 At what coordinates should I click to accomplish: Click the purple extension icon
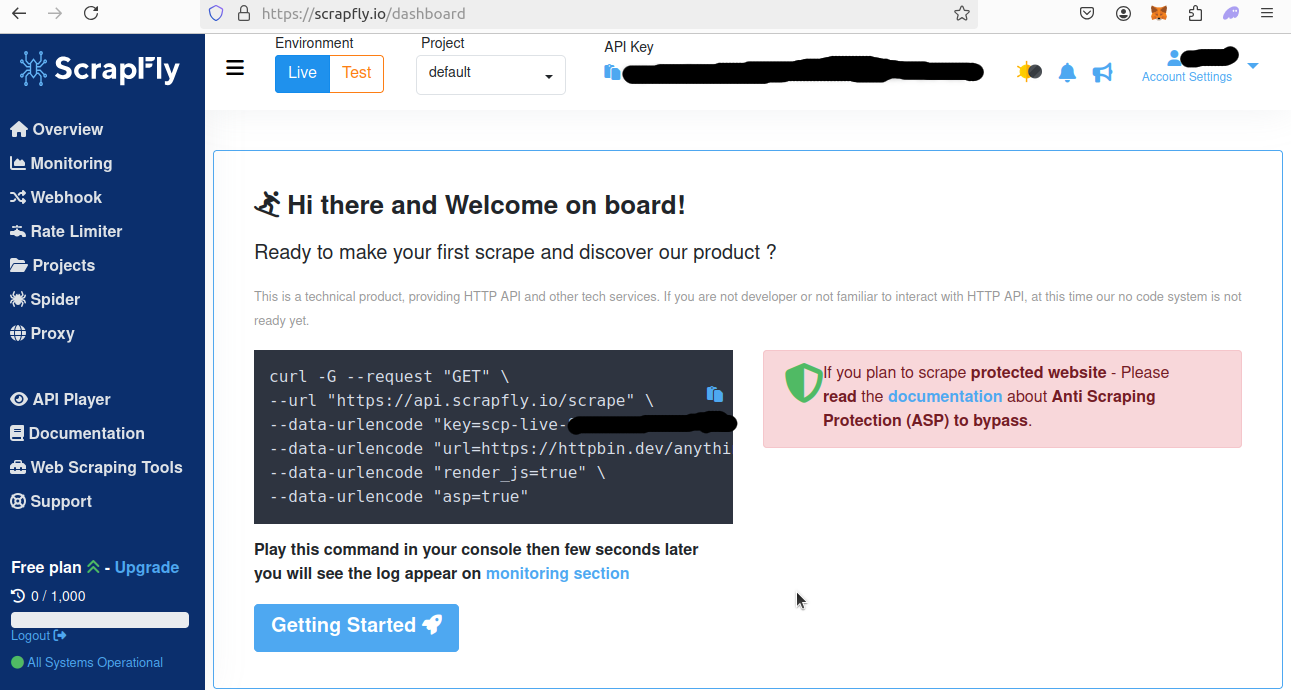click(1231, 13)
